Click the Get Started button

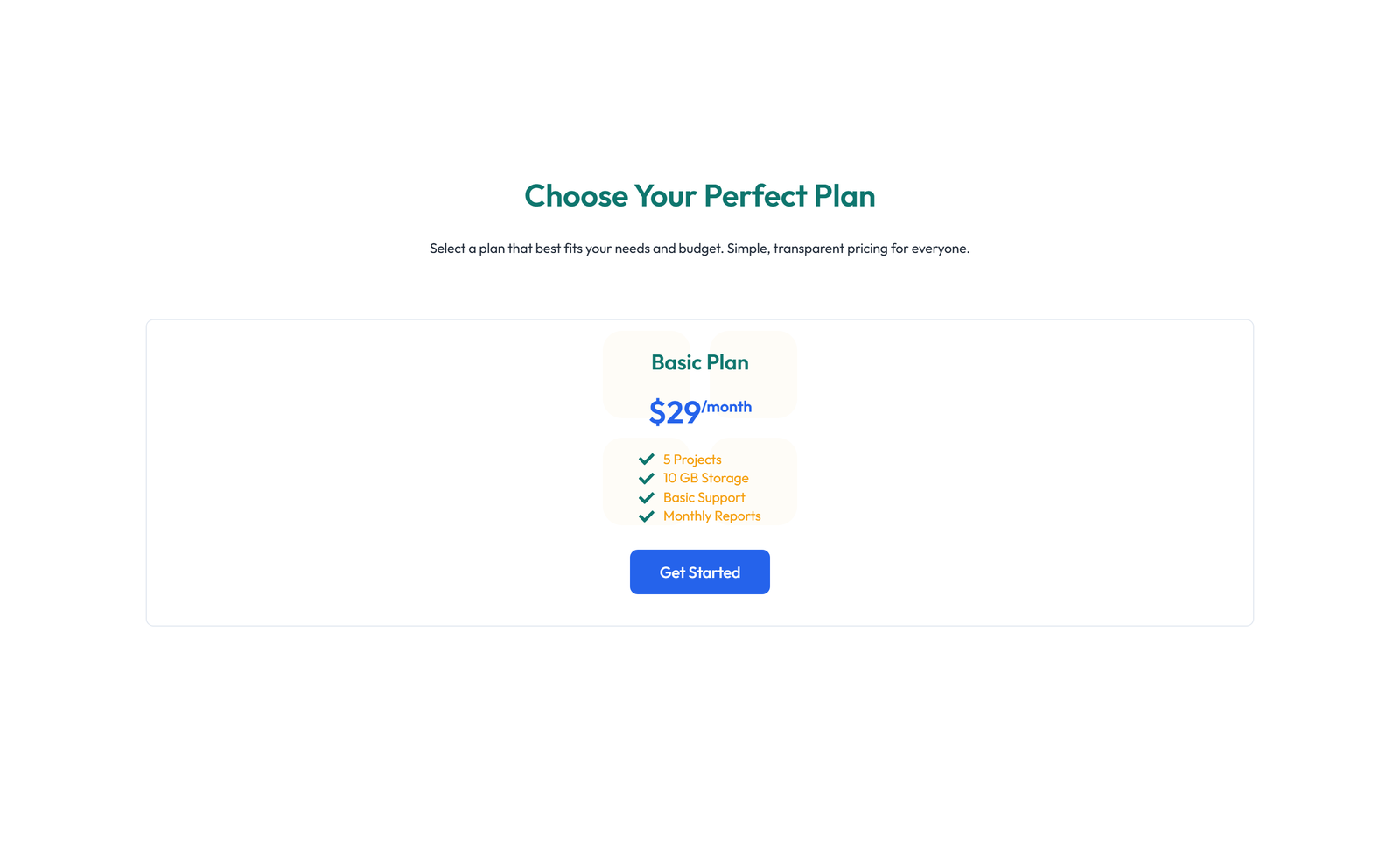click(699, 572)
